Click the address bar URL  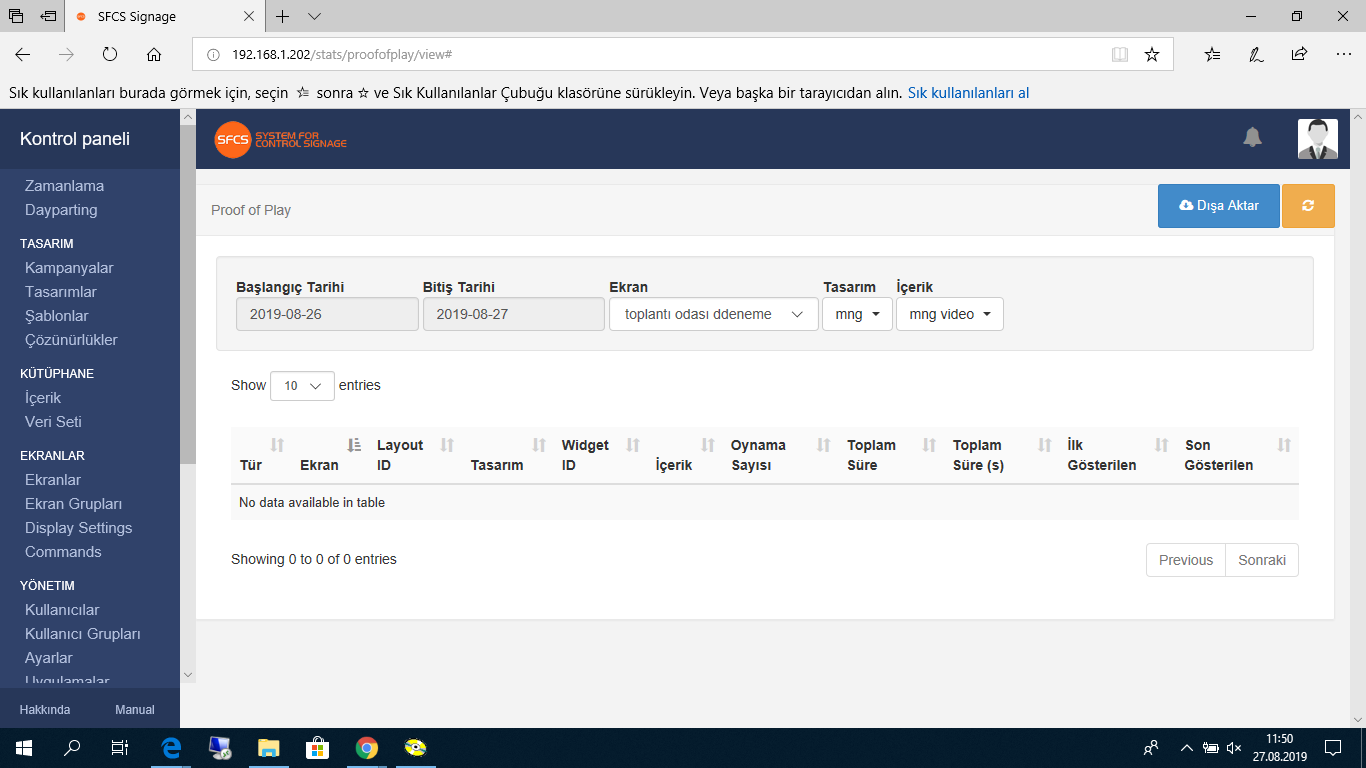343,54
